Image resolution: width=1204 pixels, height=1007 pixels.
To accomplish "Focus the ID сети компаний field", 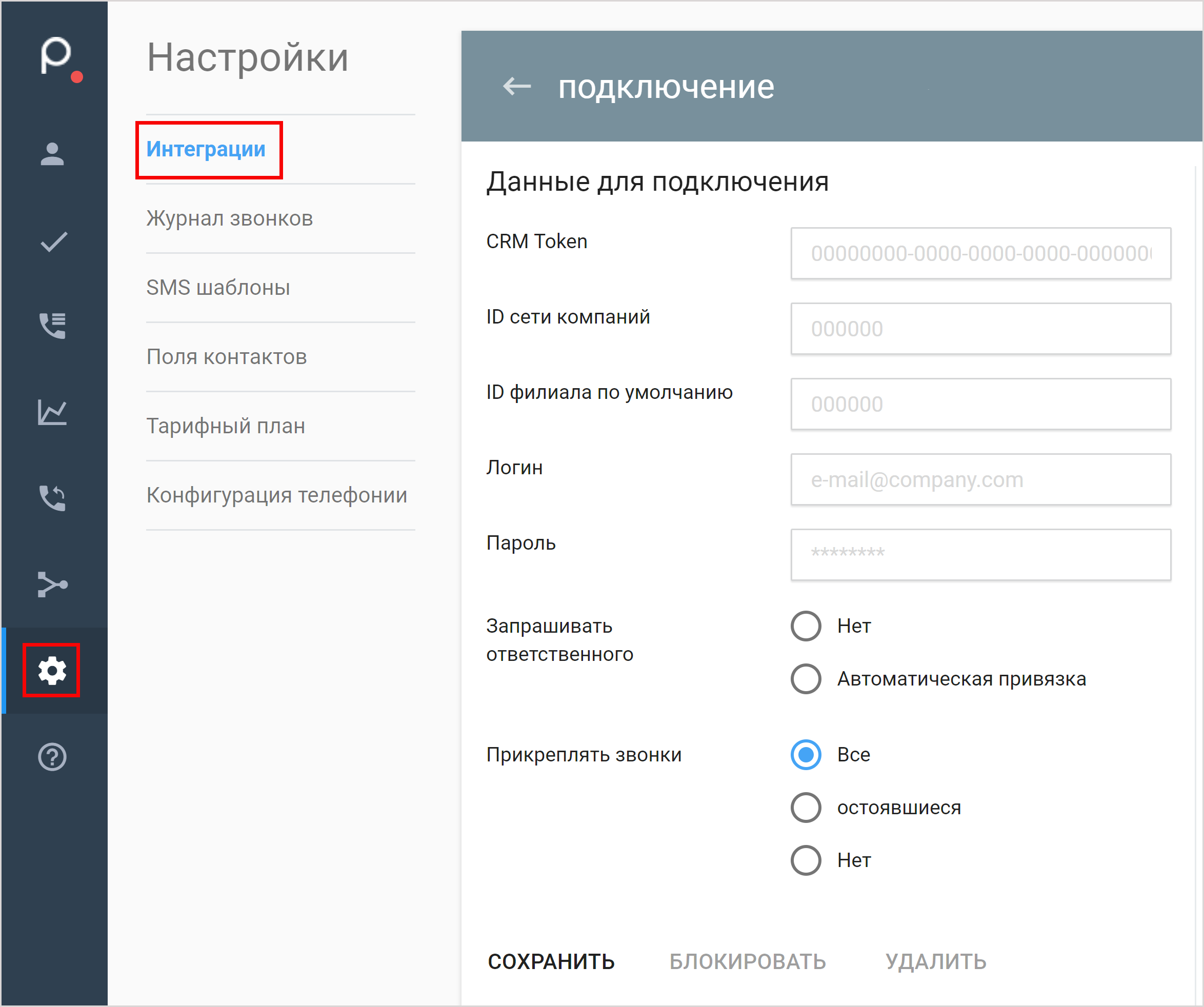I will [x=980, y=329].
